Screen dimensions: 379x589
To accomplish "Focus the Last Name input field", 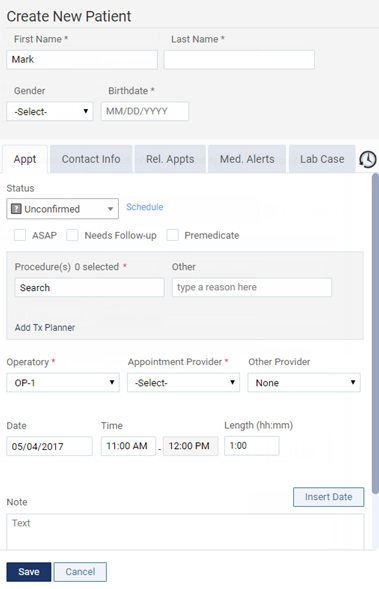I will [x=239, y=60].
